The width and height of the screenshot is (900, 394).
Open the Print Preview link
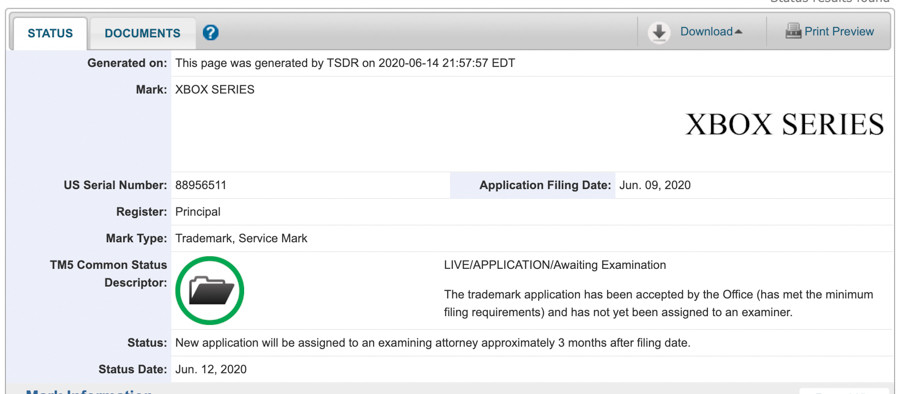coord(839,32)
